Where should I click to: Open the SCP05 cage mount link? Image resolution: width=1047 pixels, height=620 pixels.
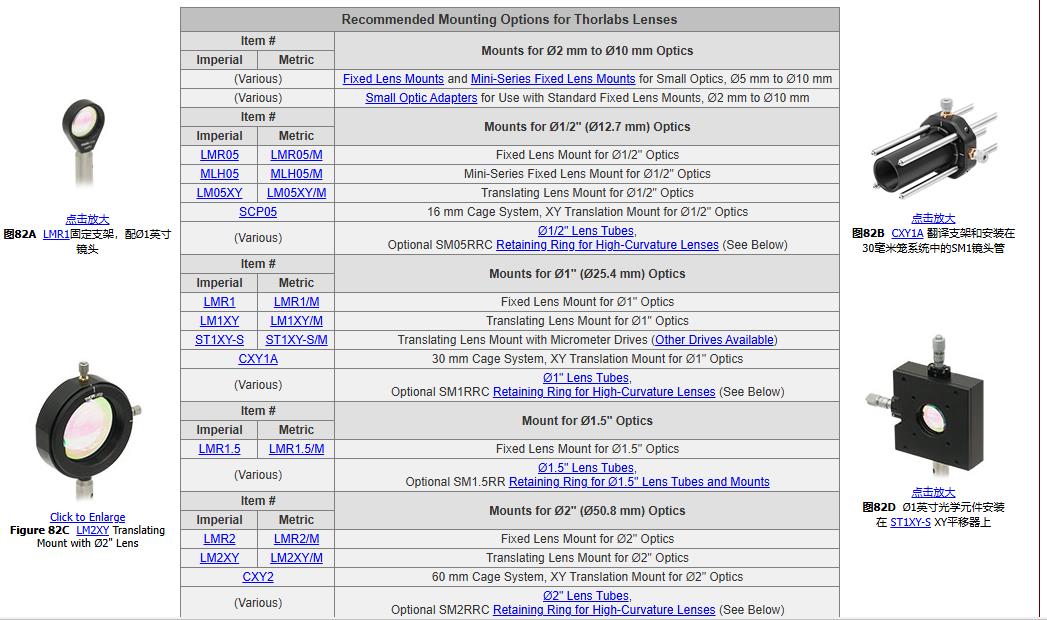point(258,212)
